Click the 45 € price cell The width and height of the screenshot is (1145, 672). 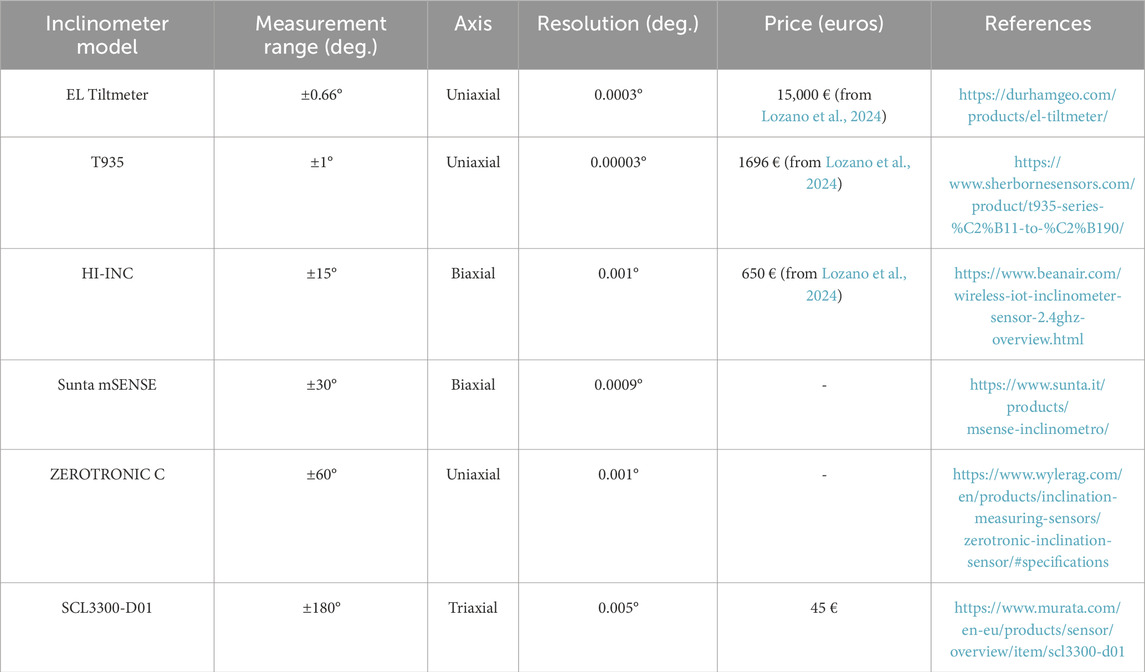point(824,608)
